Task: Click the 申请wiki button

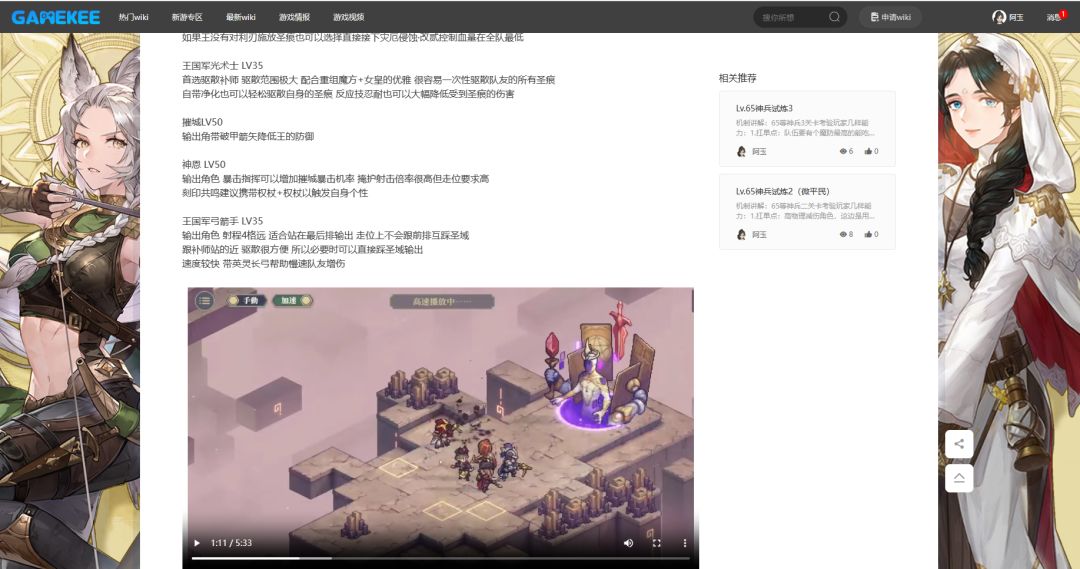Action: pyautogui.click(x=890, y=17)
